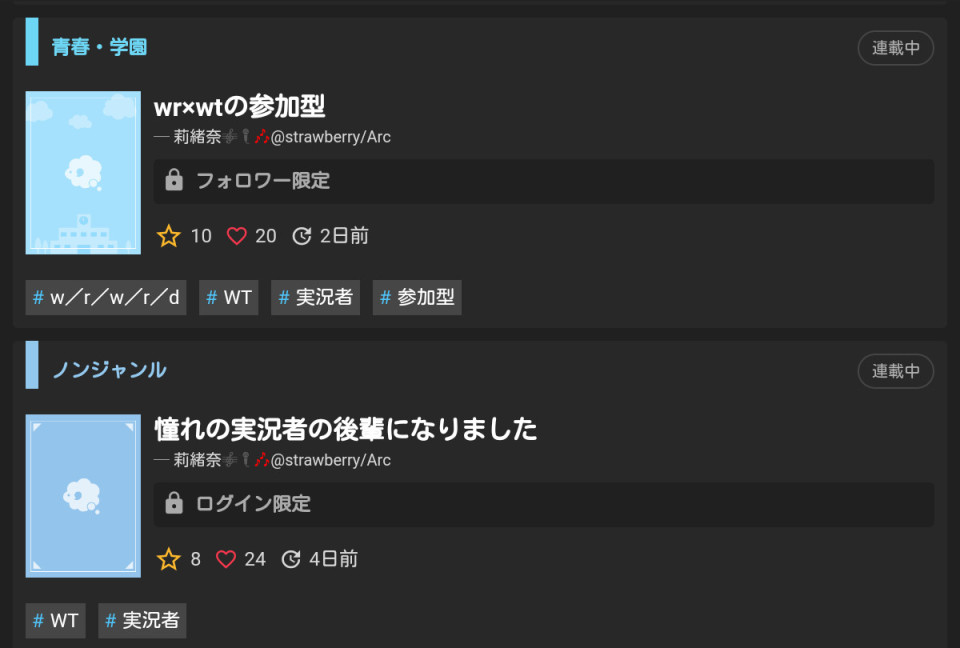Click the update clock icon beside 4日前
This screenshot has width=960, height=648.
pyautogui.click(x=290, y=559)
